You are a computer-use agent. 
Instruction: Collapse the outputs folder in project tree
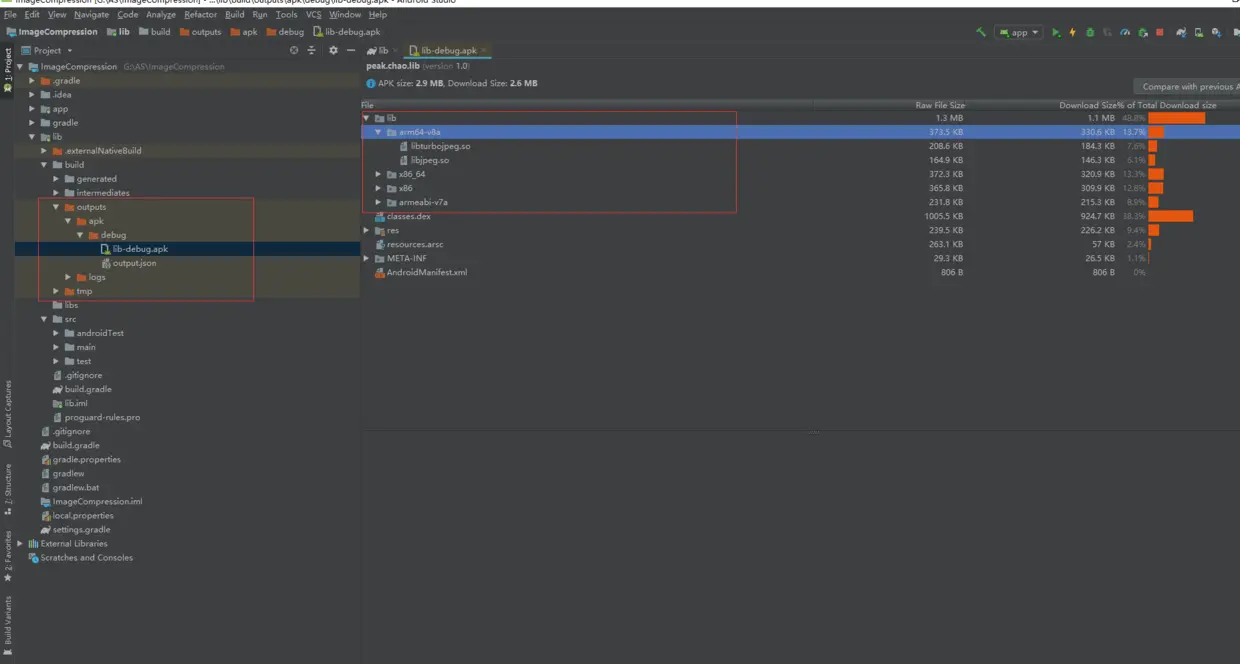point(56,207)
